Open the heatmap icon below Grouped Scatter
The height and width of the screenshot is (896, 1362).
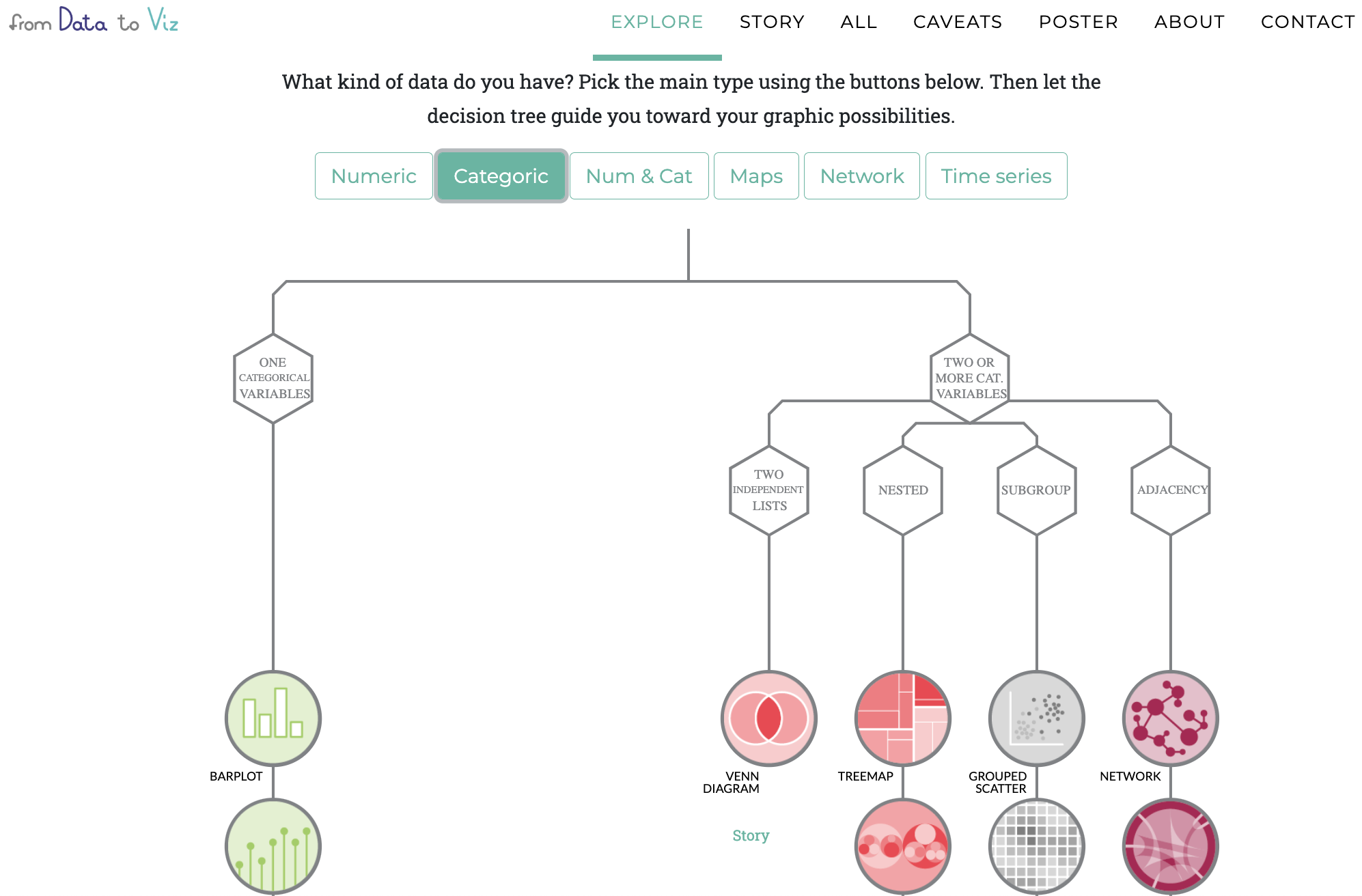1037,847
